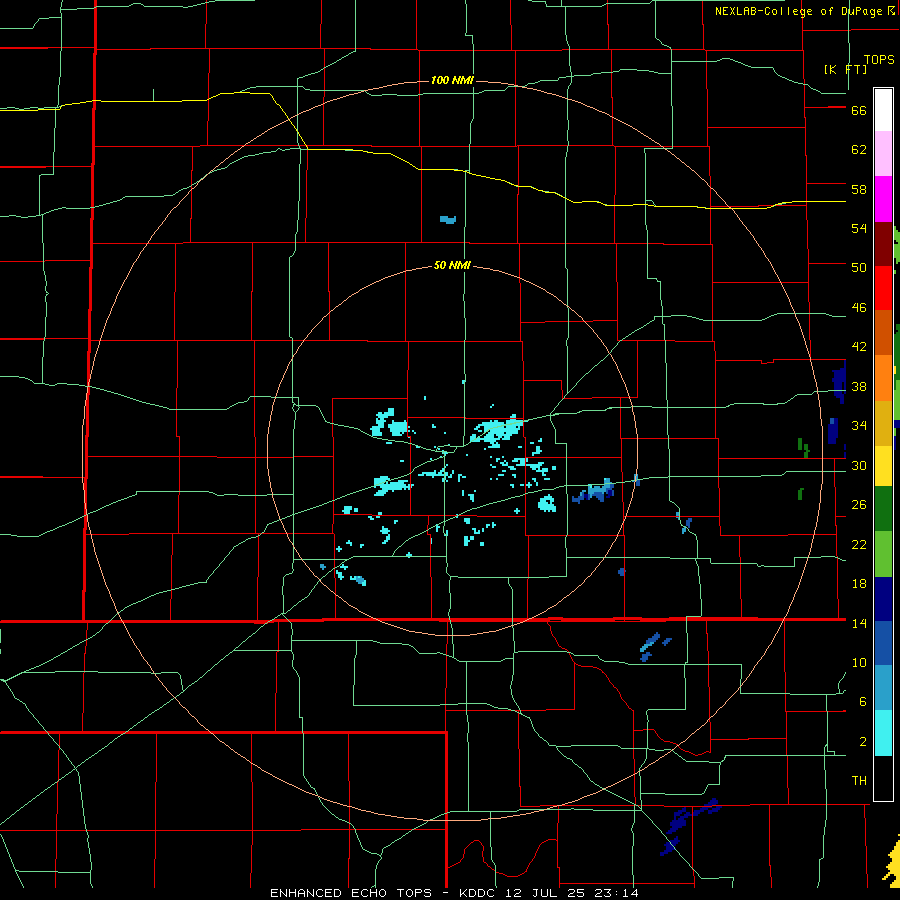This screenshot has height=900, width=900.
Task: Click the [K FT] units label
Action: pyautogui.click(x=845, y=69)
